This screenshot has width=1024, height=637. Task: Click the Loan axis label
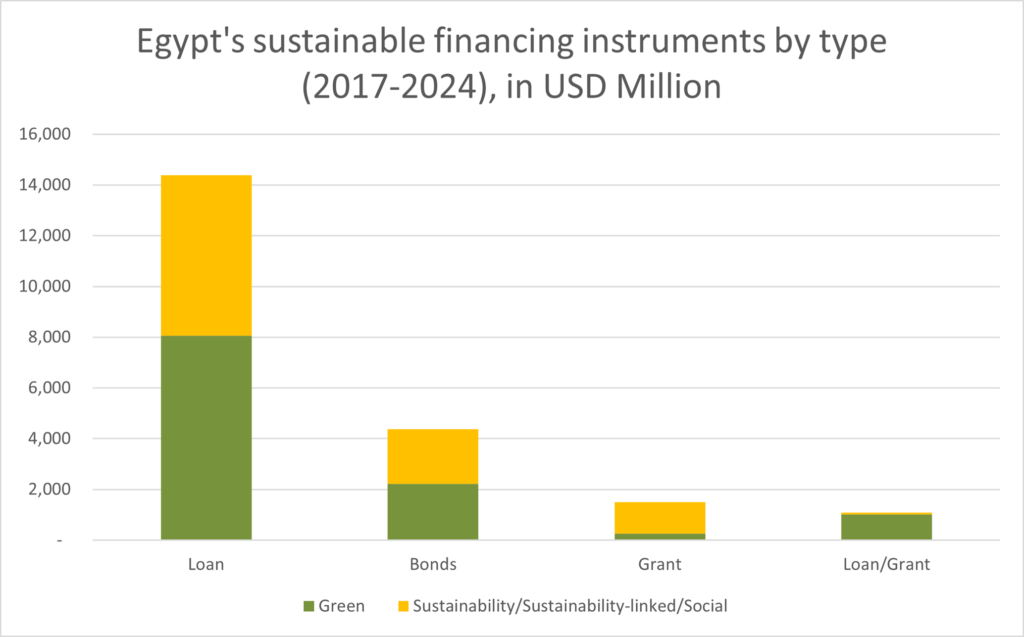(206, 564)
